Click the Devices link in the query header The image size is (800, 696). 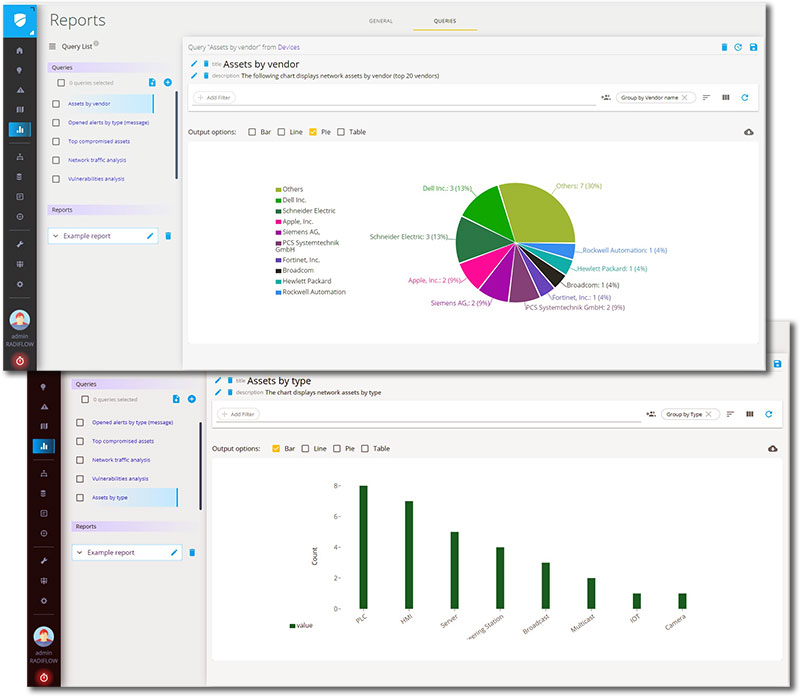(288, 47)
